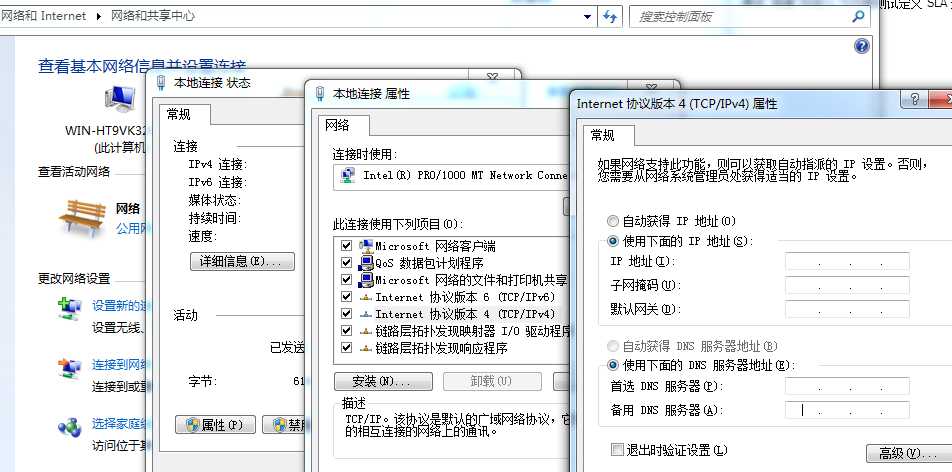
Task: Open the 选择家庭组 link
Action: (118, 423)
